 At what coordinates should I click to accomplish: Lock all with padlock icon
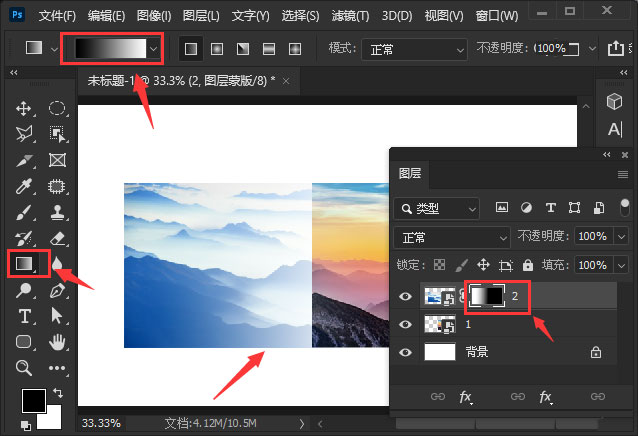[x=528, y=265]
